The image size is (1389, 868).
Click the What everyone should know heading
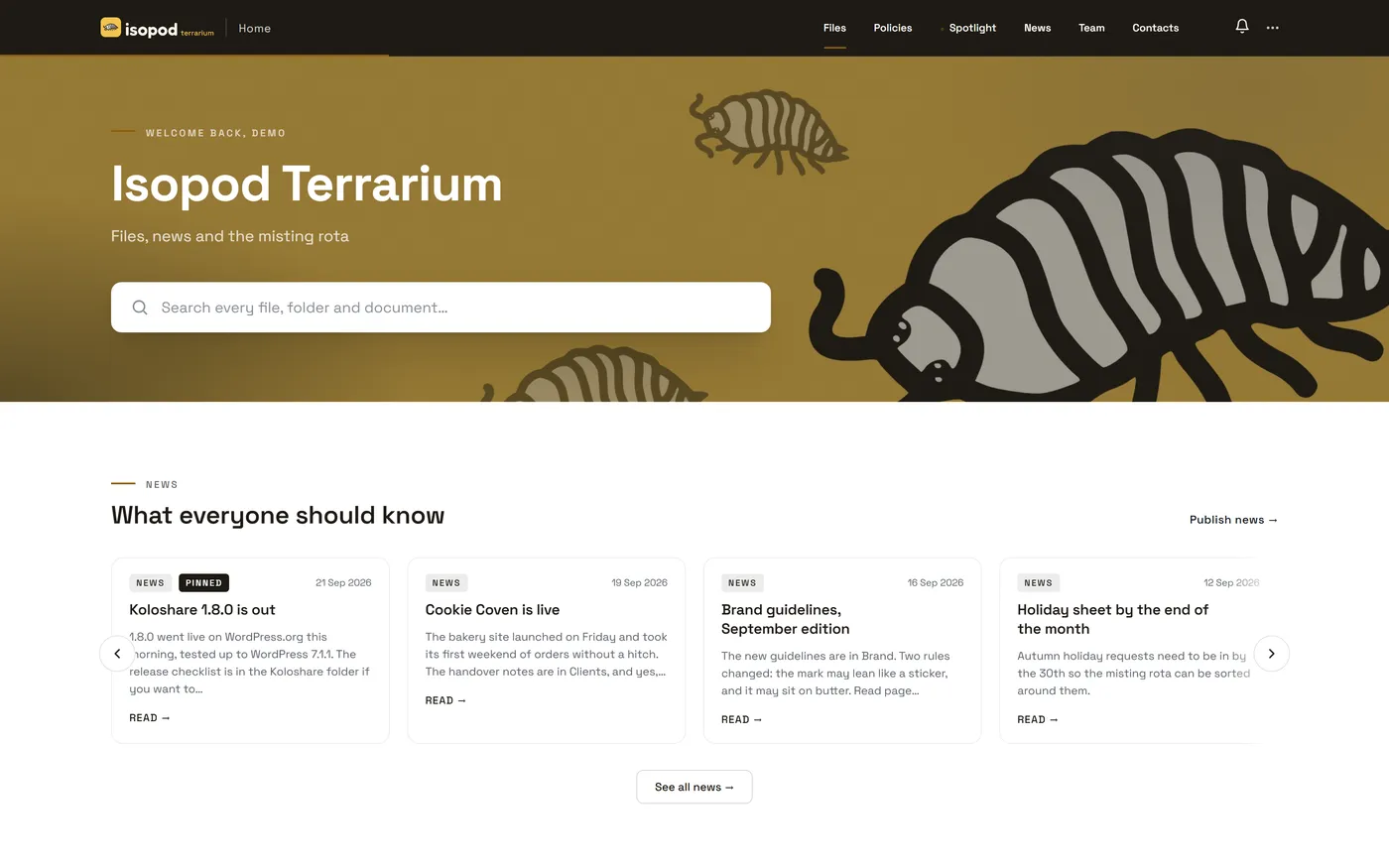click(278, 516)
